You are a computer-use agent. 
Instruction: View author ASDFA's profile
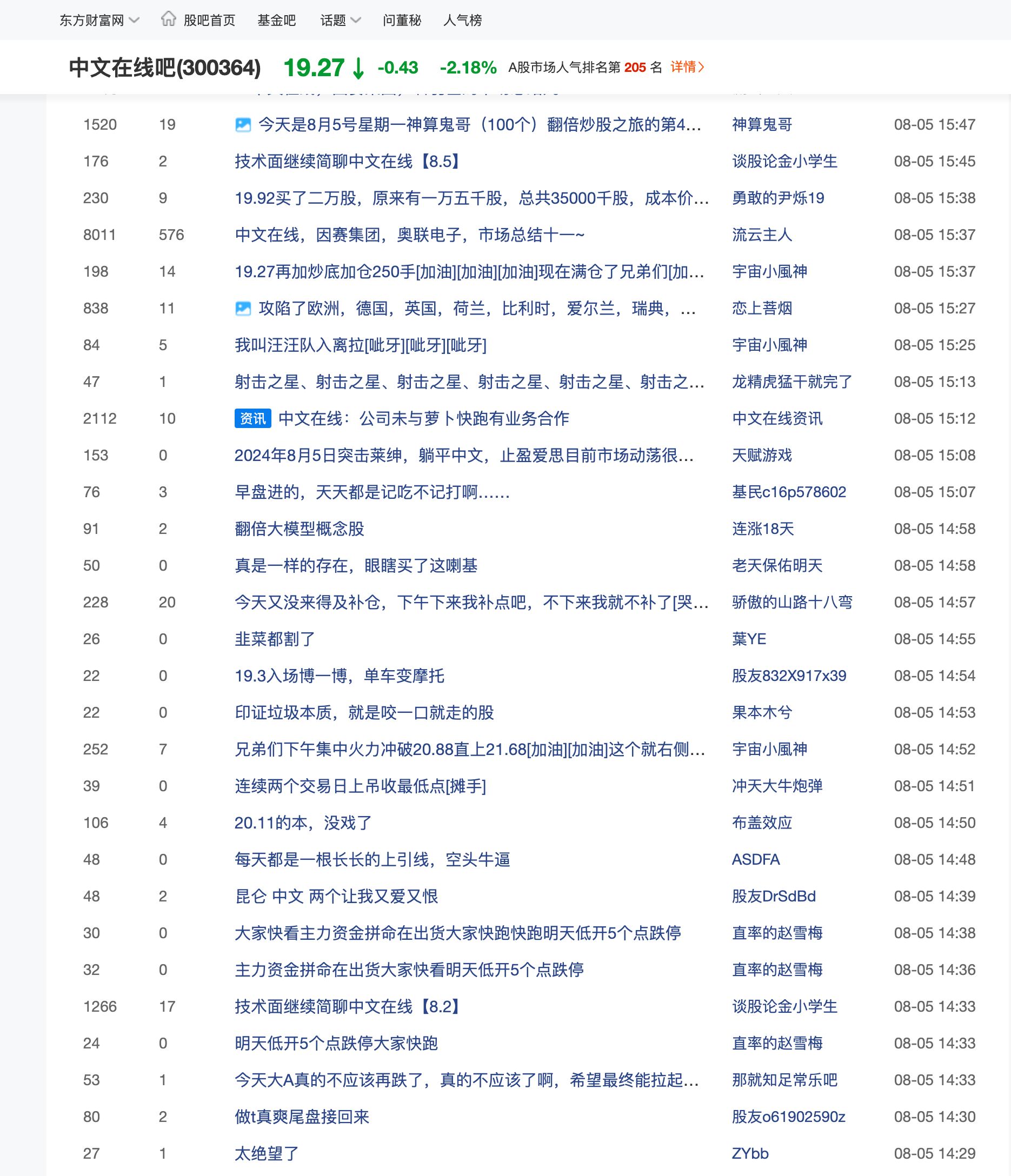(x=756, y=860)
